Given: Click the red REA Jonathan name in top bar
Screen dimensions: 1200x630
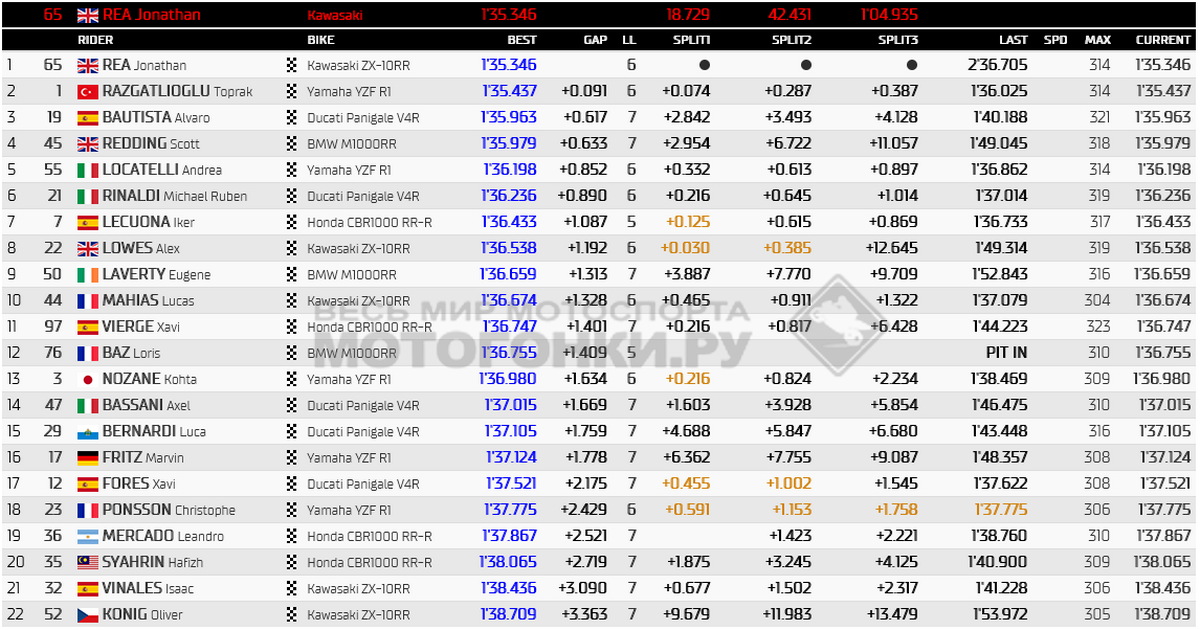Looking at the screenshot, I should click(x=151, y=15).
